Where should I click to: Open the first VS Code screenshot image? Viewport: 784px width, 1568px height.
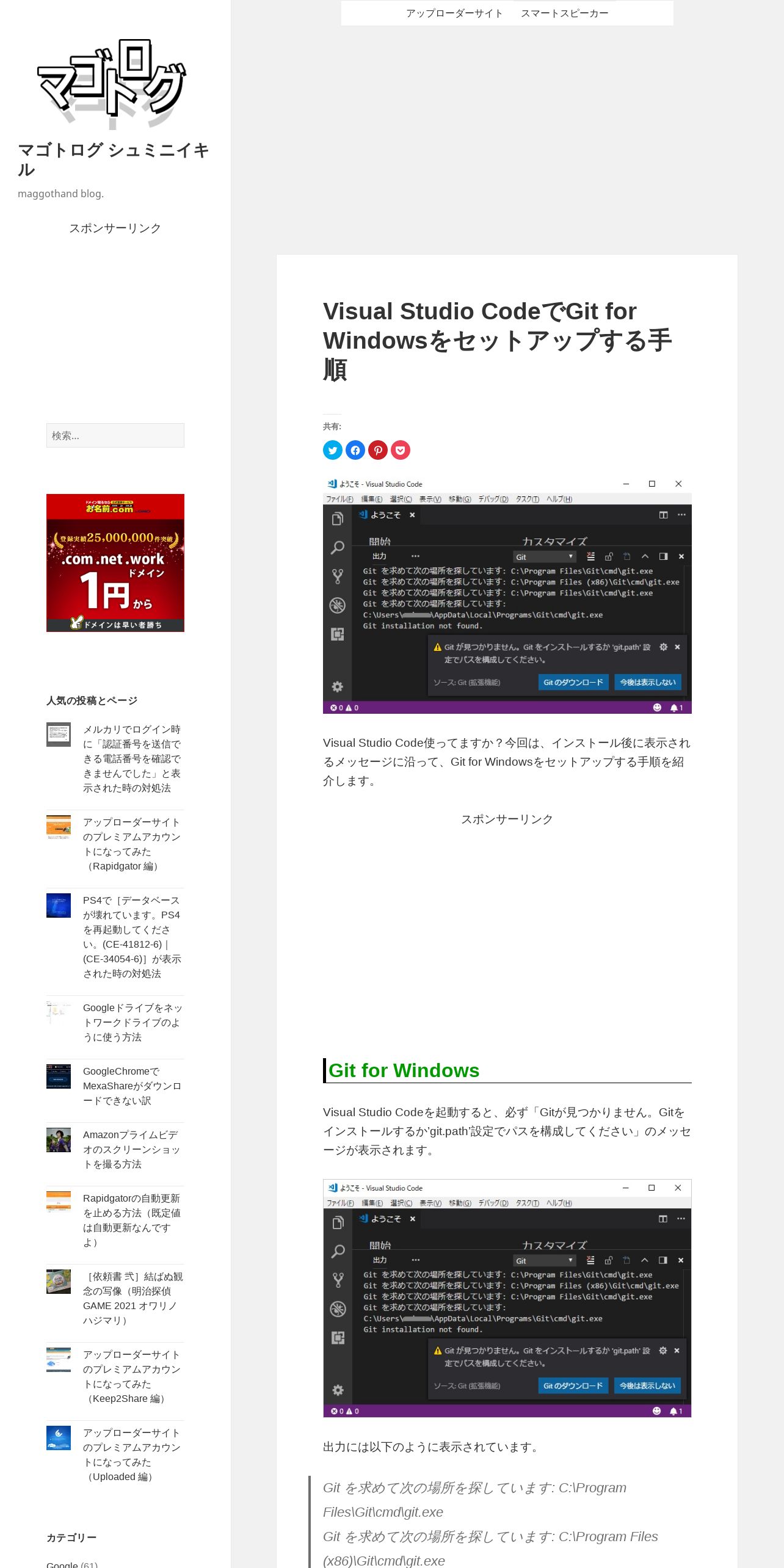(507, 595)
